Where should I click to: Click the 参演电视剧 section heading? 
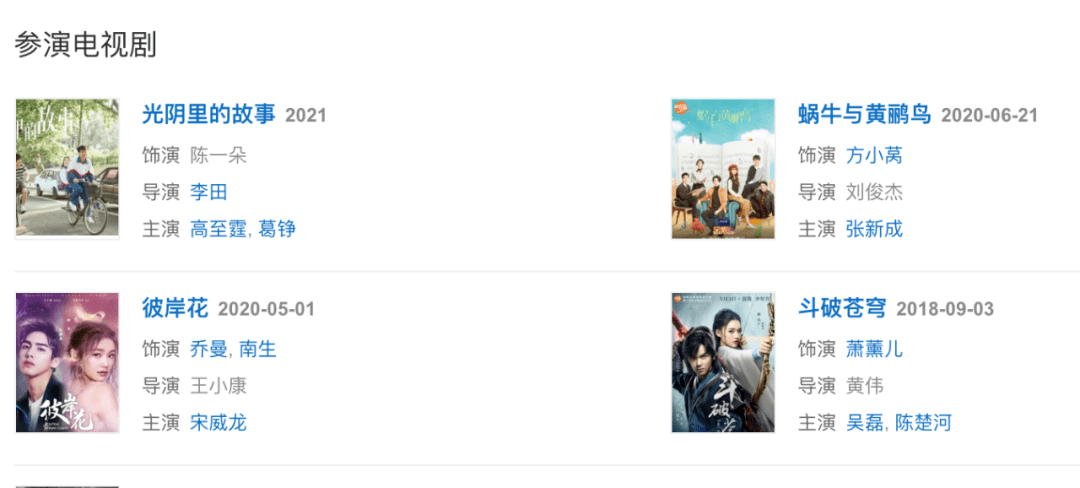[85, 45]
